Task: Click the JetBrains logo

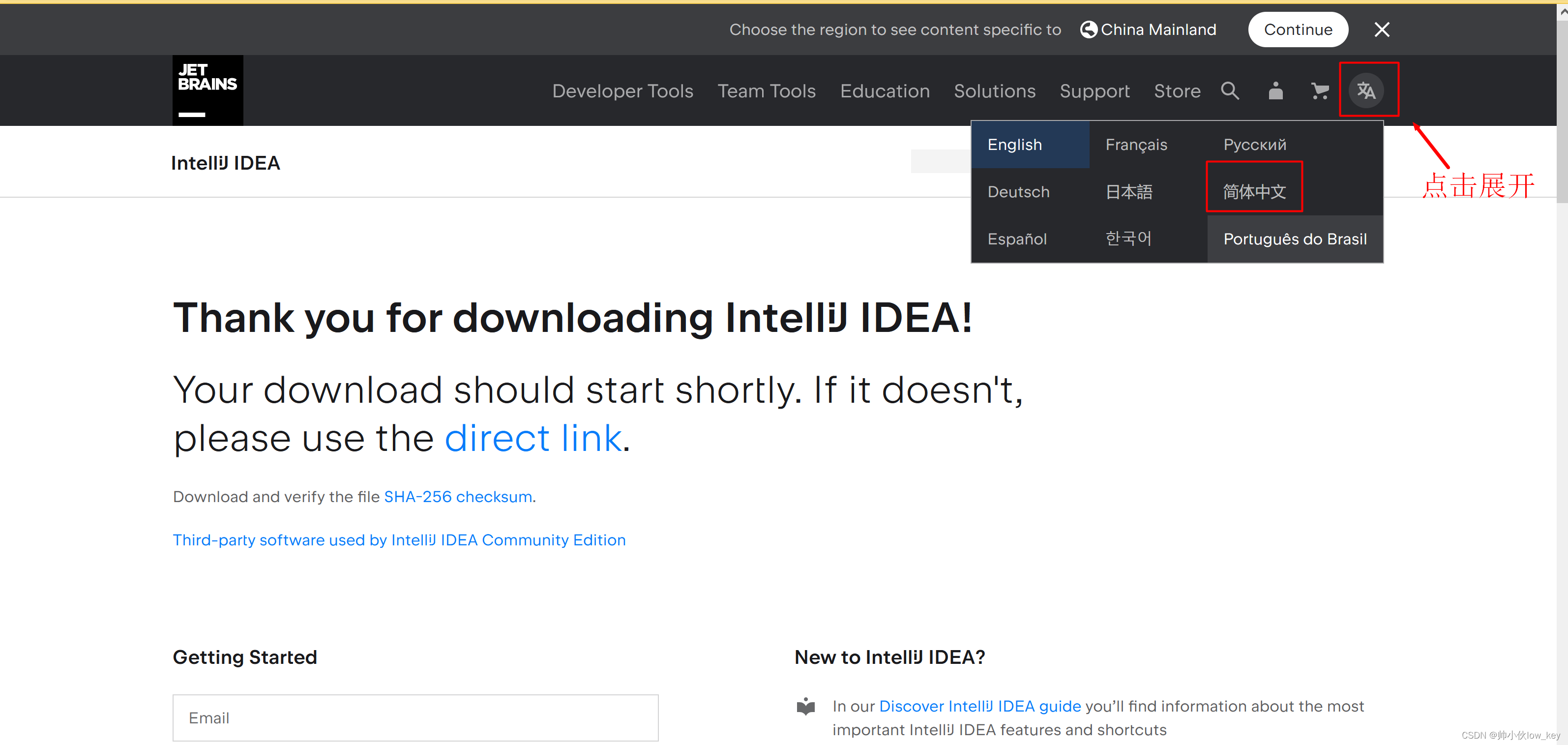Action: point(207,90)
